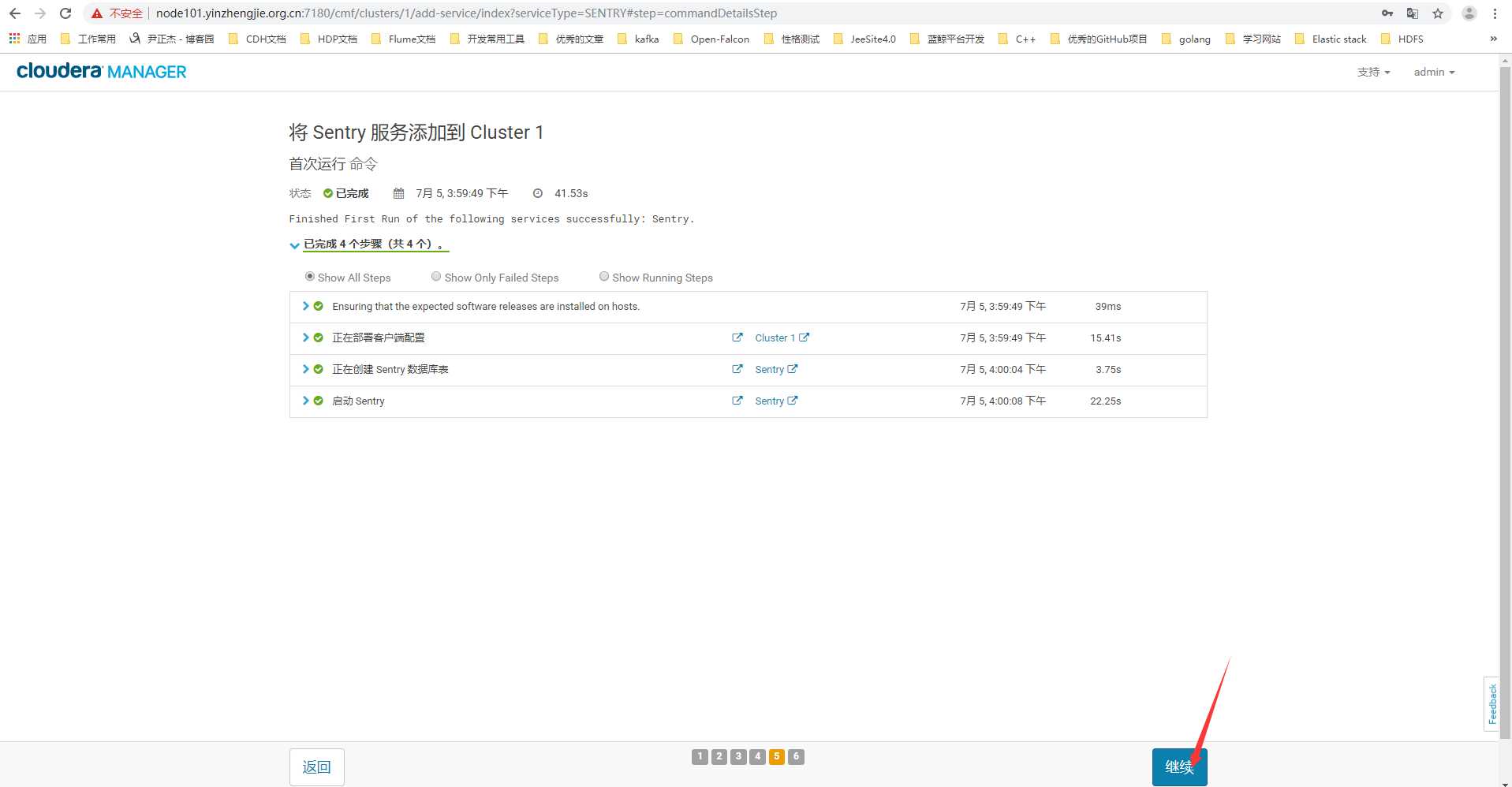Image resolution: width=1512 pixels, height=787 pixels.
Task: Bookmark this page with the star icon
Action: [1438, 13]
